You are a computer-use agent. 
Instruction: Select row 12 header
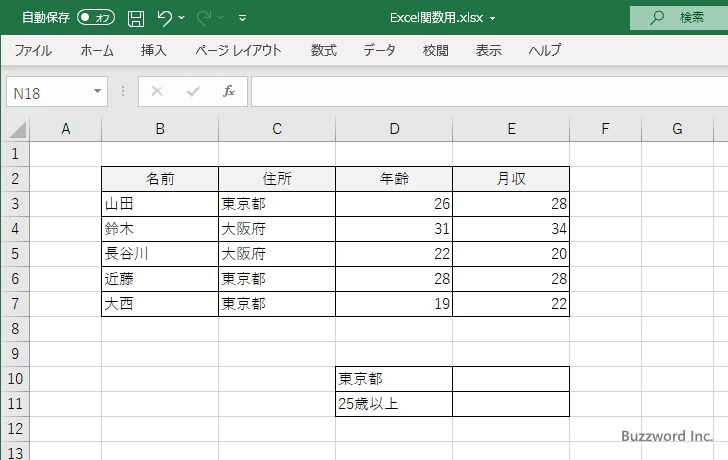pyautogui.click(x=15, y=429)
